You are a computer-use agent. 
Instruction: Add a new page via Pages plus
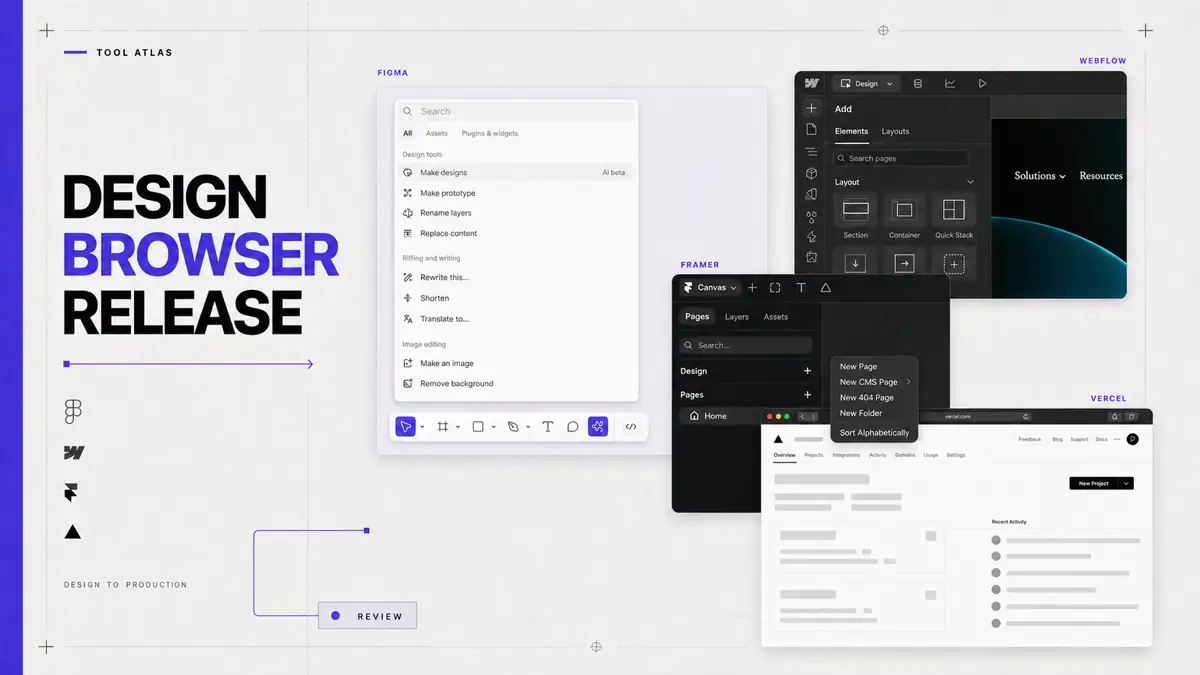808,395
